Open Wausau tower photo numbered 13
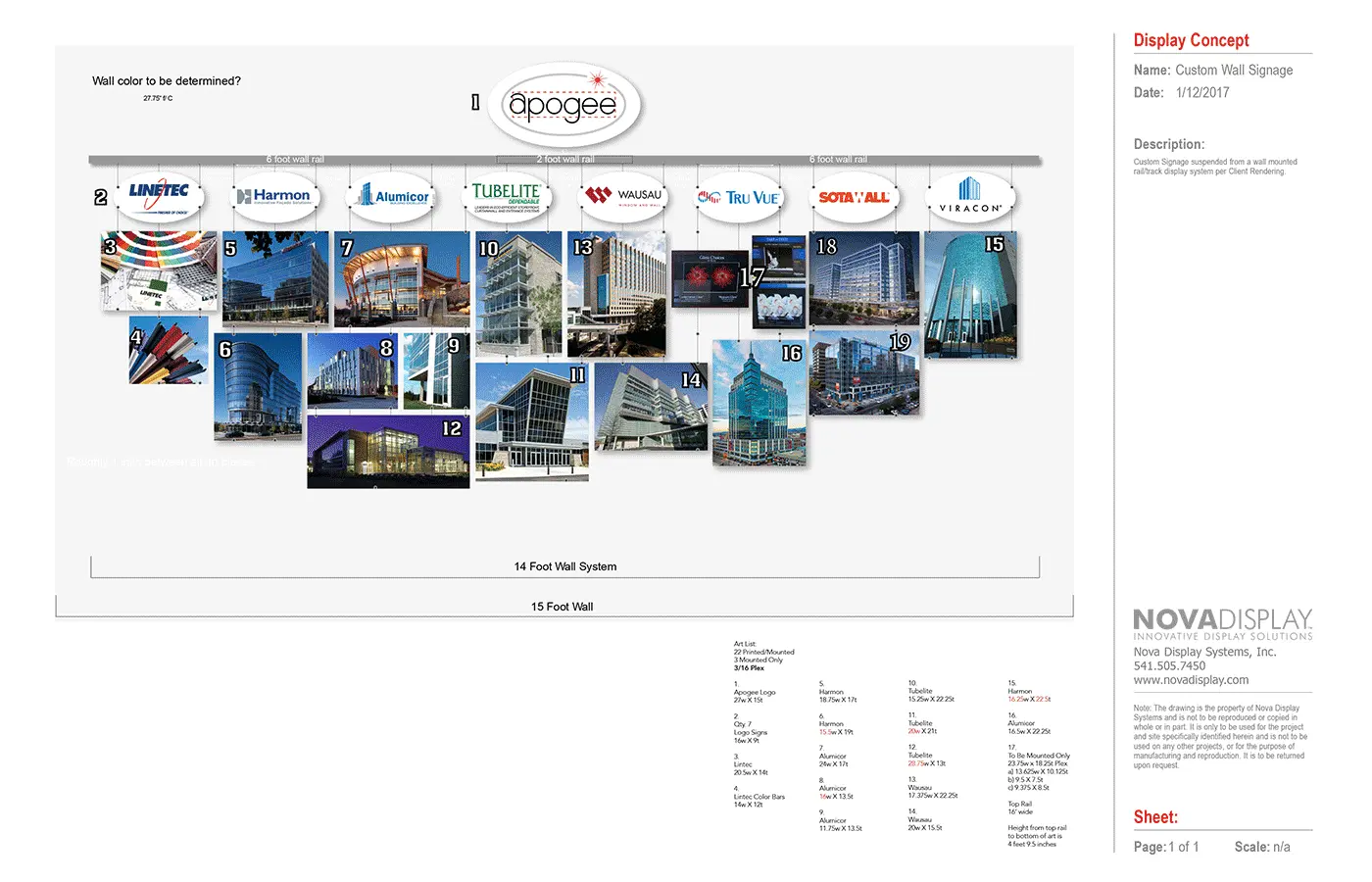Screen dimensions: 1372x882 click(x=616, y=294)
